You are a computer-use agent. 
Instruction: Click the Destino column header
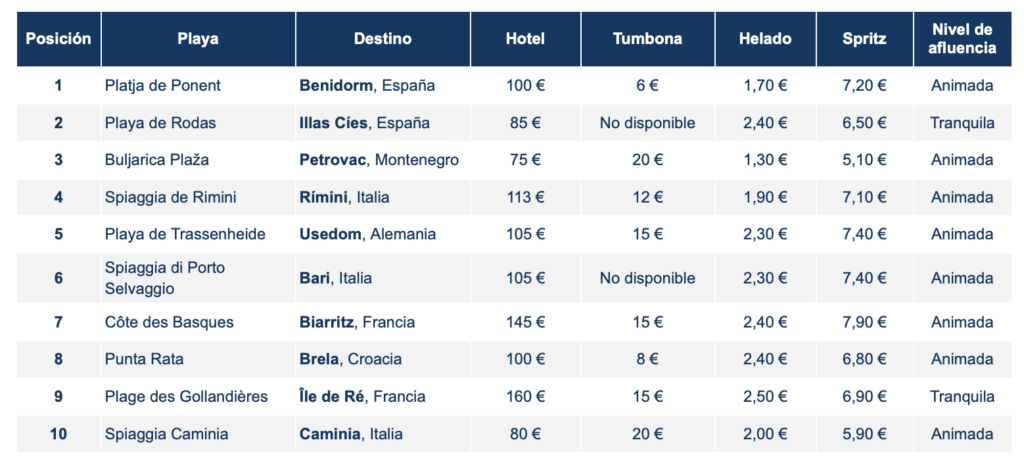383,39
